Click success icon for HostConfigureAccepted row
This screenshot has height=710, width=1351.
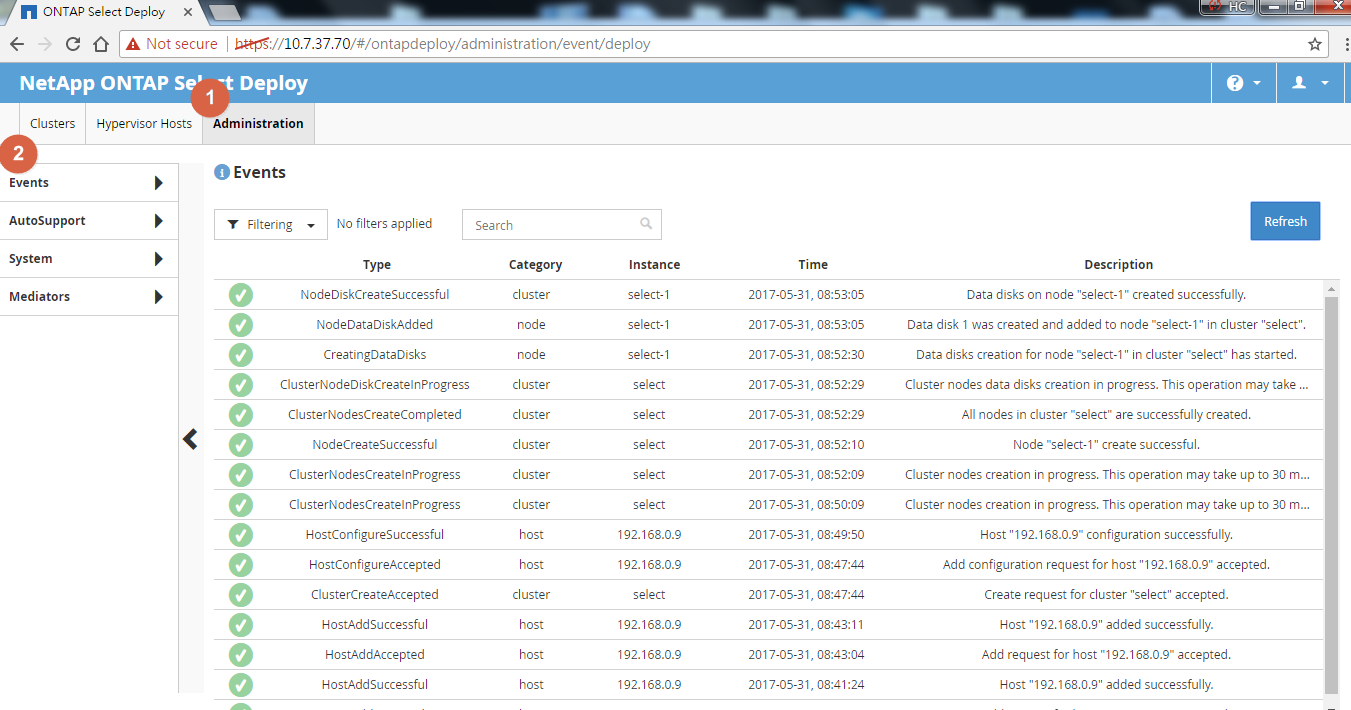241,565
